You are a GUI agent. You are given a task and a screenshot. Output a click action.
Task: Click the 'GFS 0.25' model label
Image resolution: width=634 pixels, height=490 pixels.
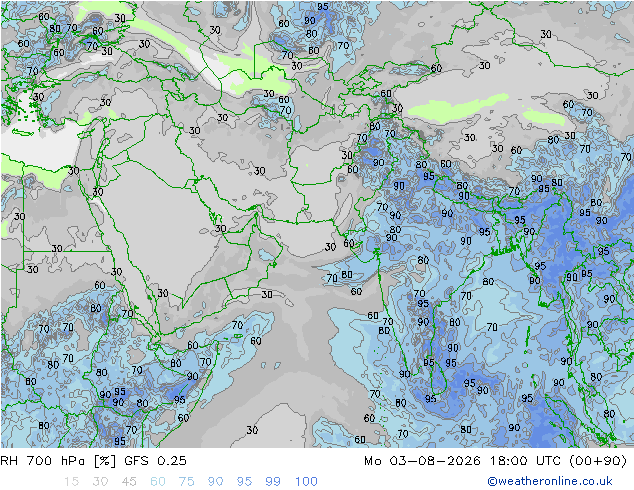155,461
